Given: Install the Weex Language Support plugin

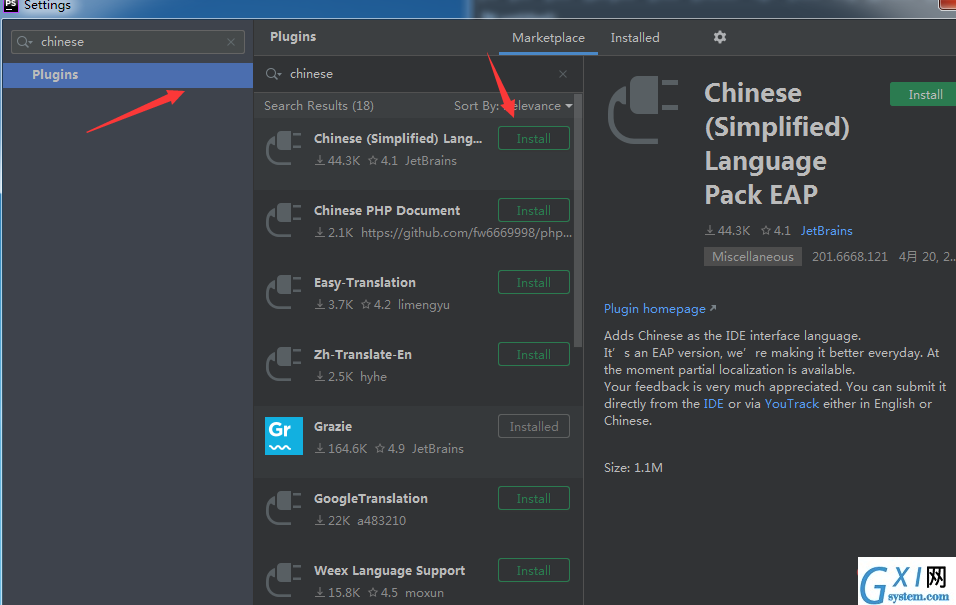Looking at the screenshot, I should click(x=533, y=570).
